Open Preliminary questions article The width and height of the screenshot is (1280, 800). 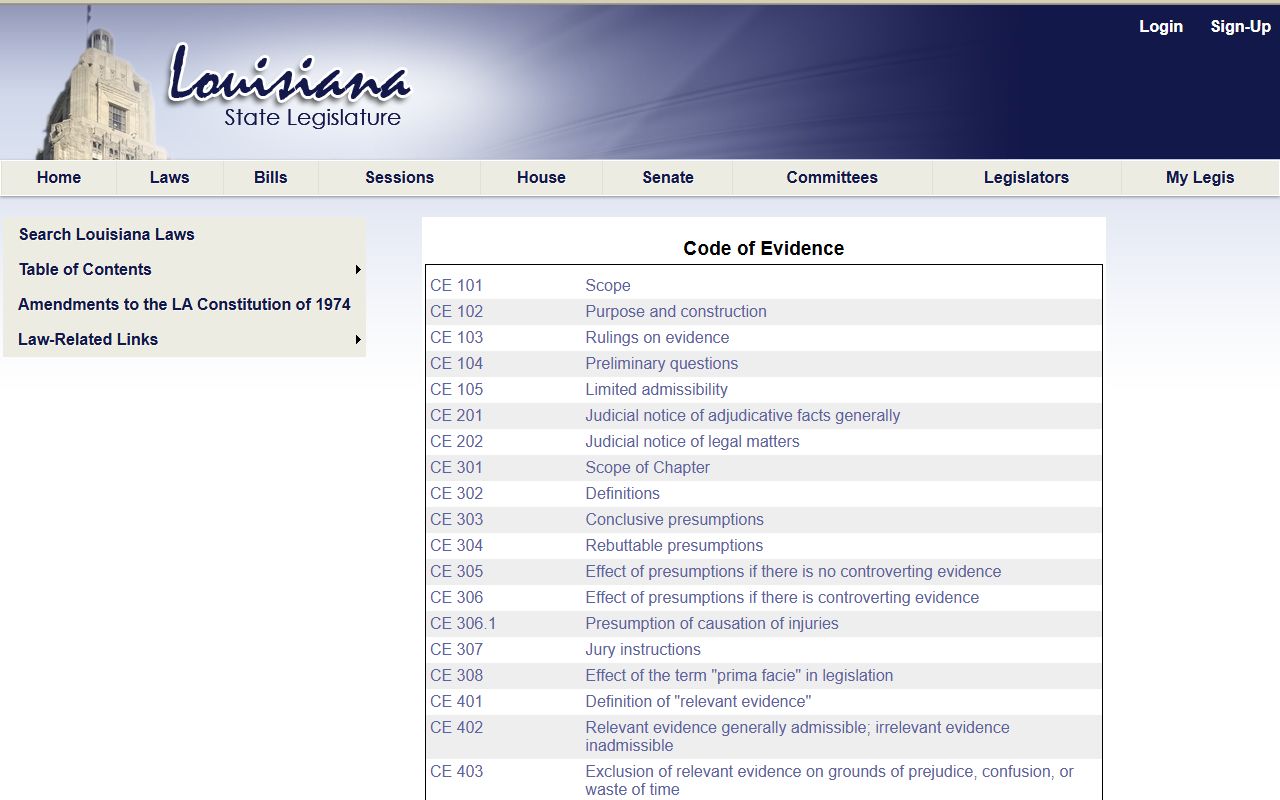tap(661, 364)
